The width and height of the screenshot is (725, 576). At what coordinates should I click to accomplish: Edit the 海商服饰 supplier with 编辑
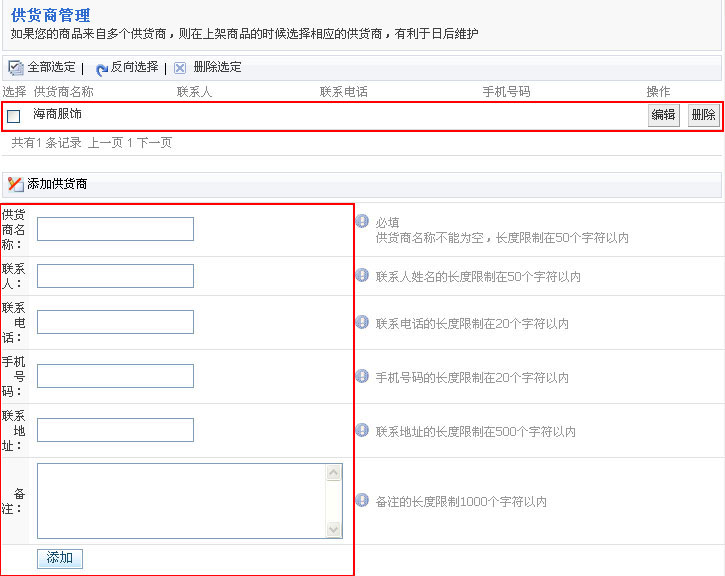(x=664, y=115)
